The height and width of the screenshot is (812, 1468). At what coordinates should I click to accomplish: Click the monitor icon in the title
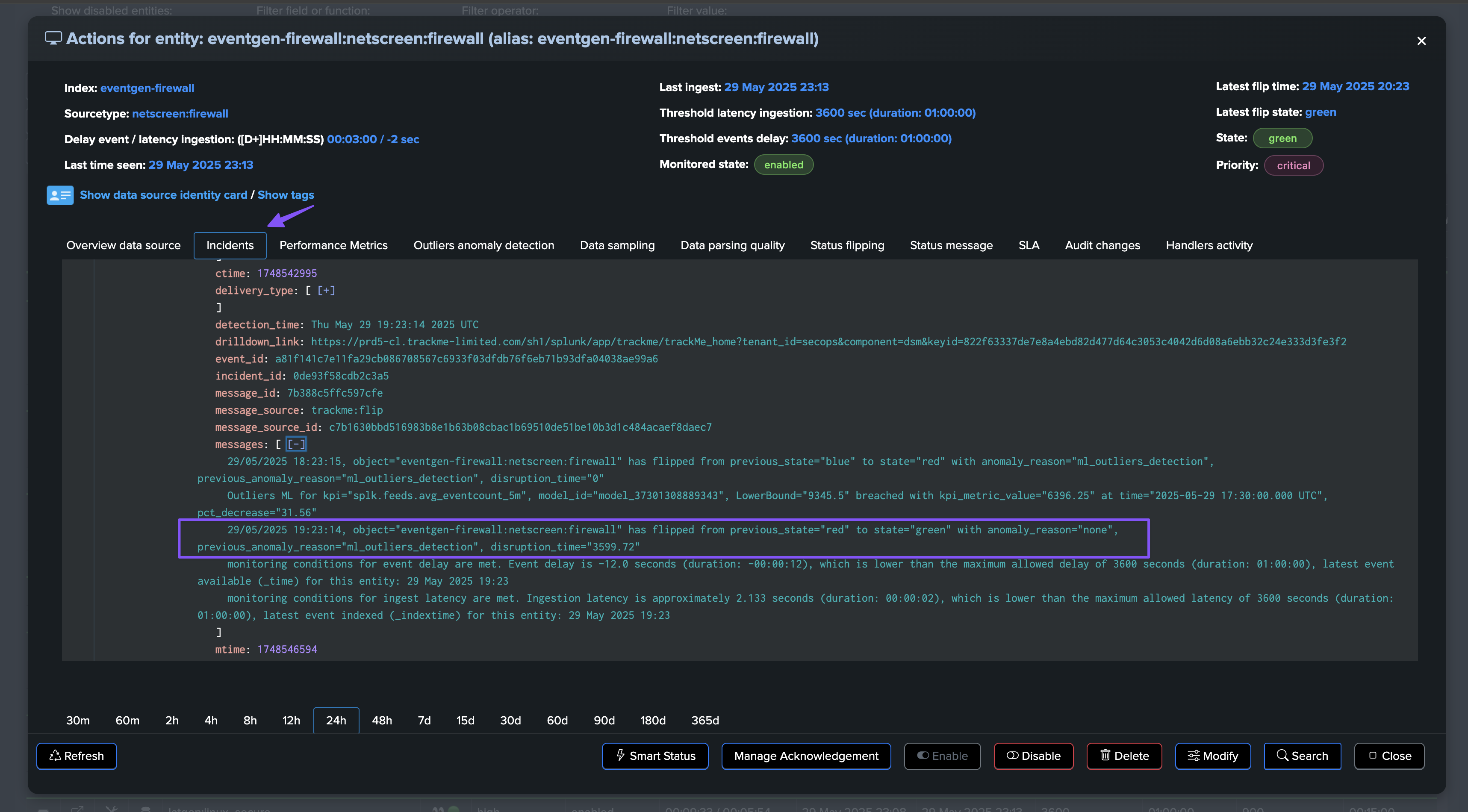coord(53,38)
